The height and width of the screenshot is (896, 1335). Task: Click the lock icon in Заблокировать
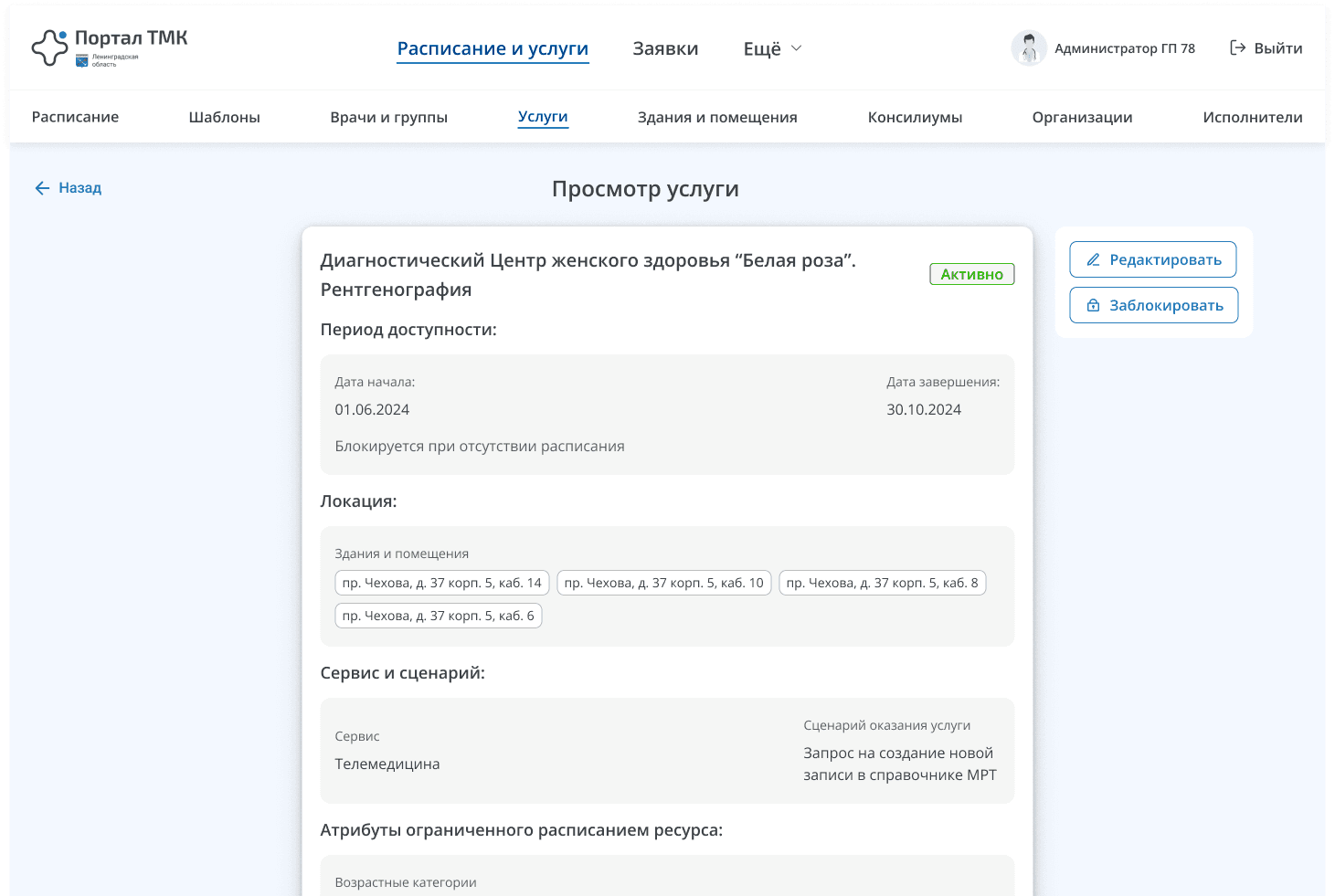pyautogui.click(x=1093, y=306)
